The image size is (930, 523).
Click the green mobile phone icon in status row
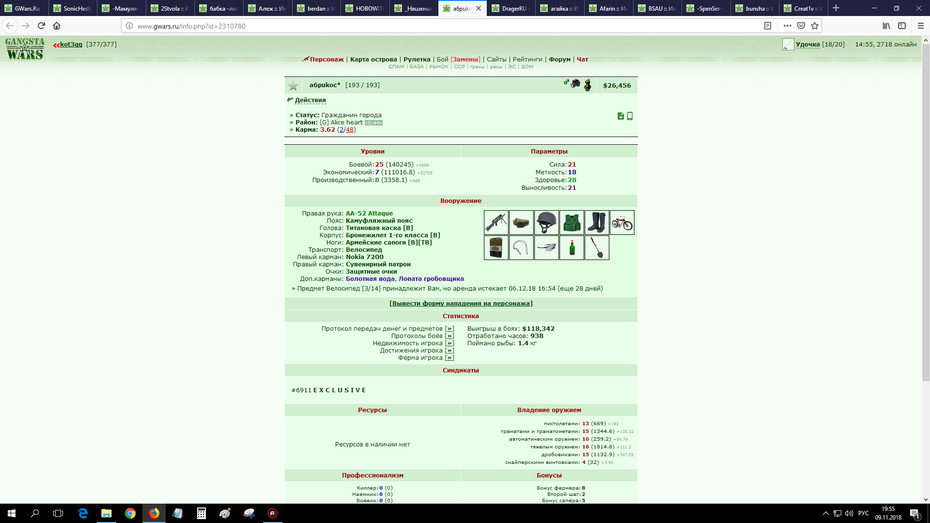coord(629,116)
